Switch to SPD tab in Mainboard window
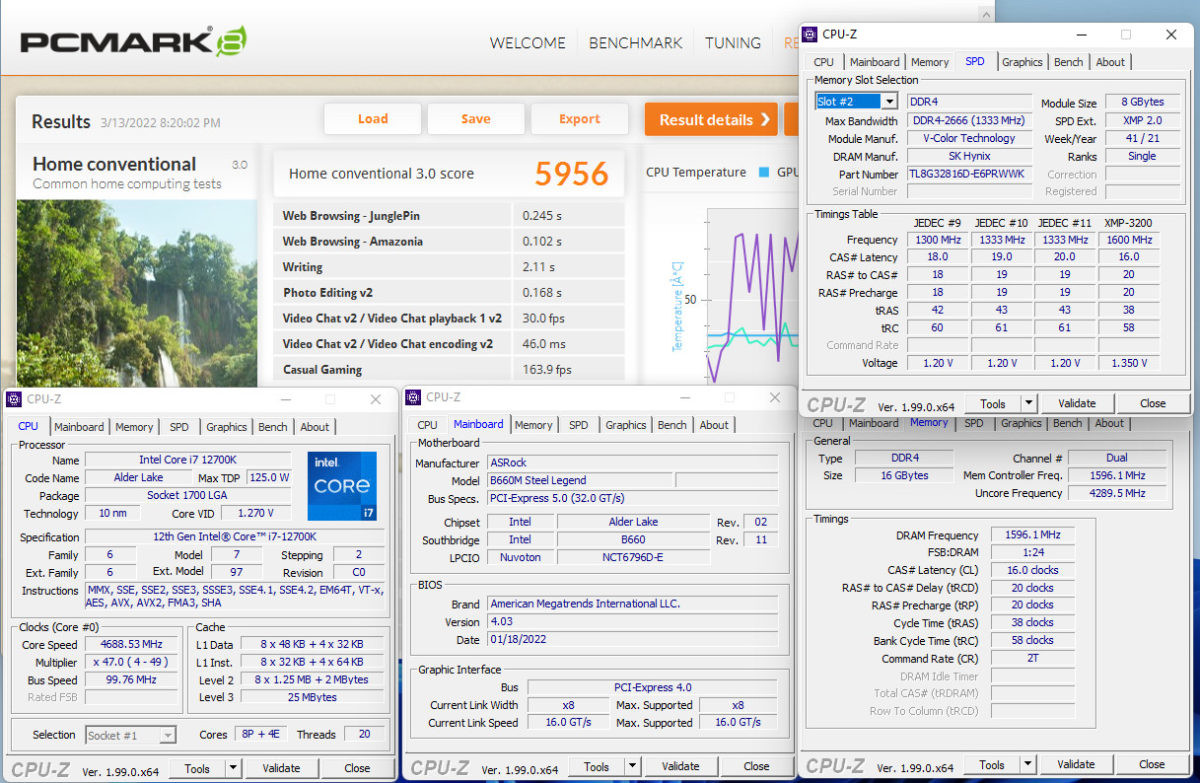This screenshot has width=1200, height=783. click(x=579, y=425)
